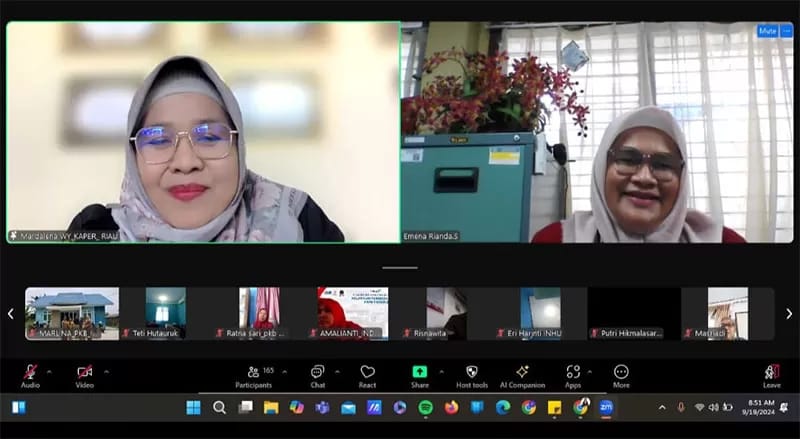Open File Explorer from the taskbar
This screenshot has height=439, width=800.
(271, 407)
